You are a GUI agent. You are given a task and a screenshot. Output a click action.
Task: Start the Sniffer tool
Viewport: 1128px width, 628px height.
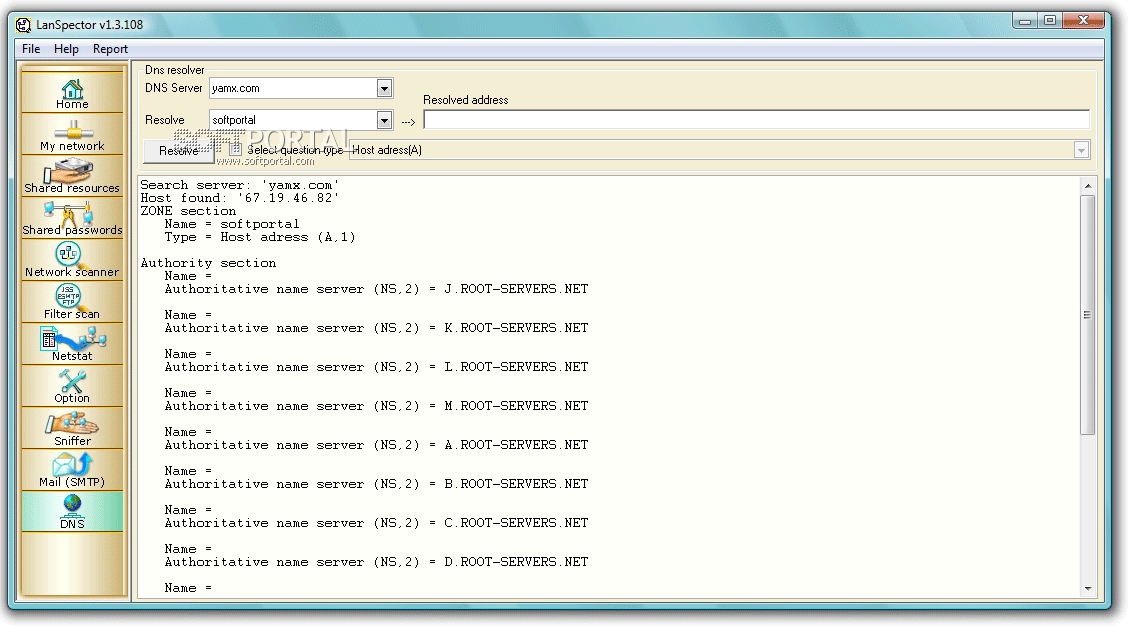pyautogui.click(x=72, y=428)
